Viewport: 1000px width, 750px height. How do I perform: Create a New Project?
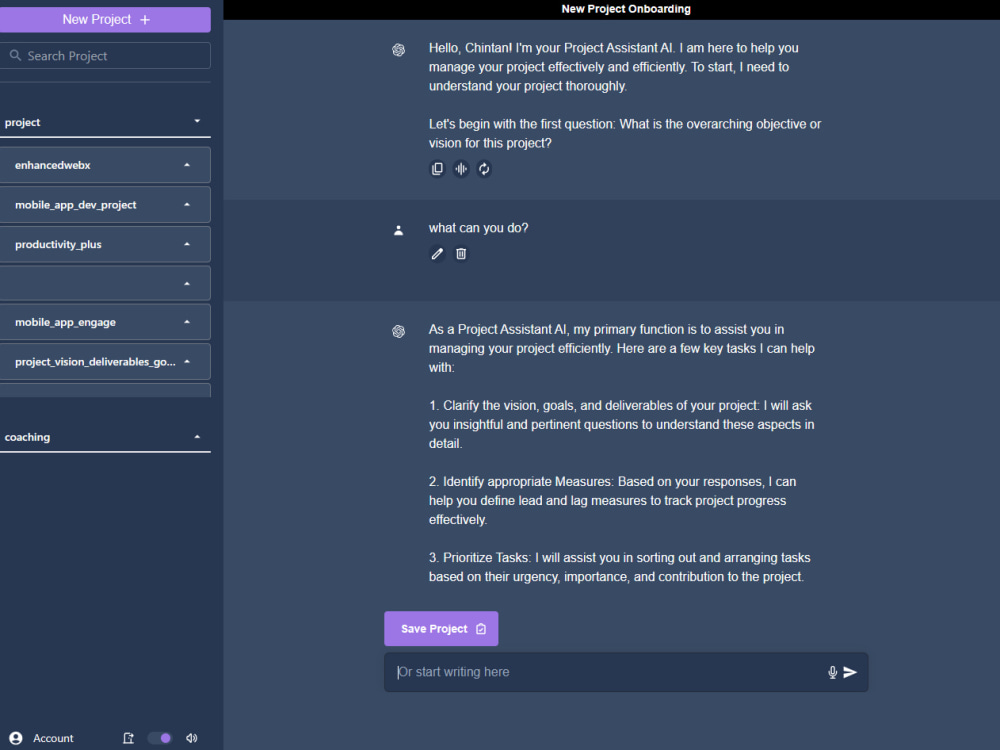coord(105,19)
